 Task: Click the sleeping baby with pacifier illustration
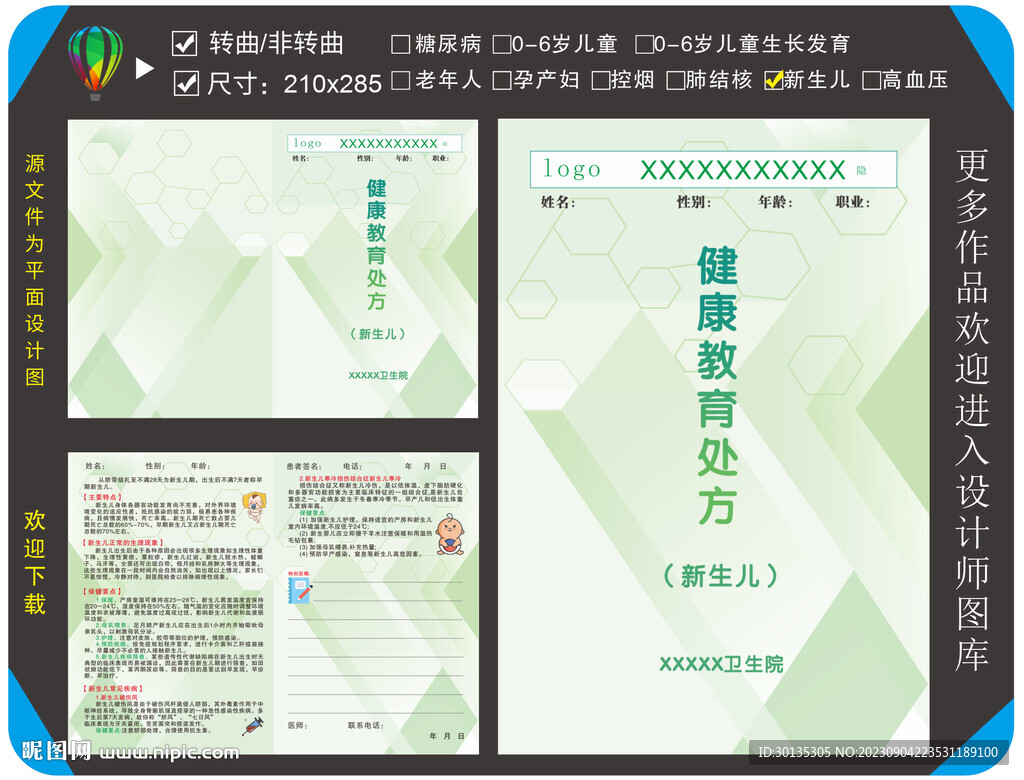254,508
